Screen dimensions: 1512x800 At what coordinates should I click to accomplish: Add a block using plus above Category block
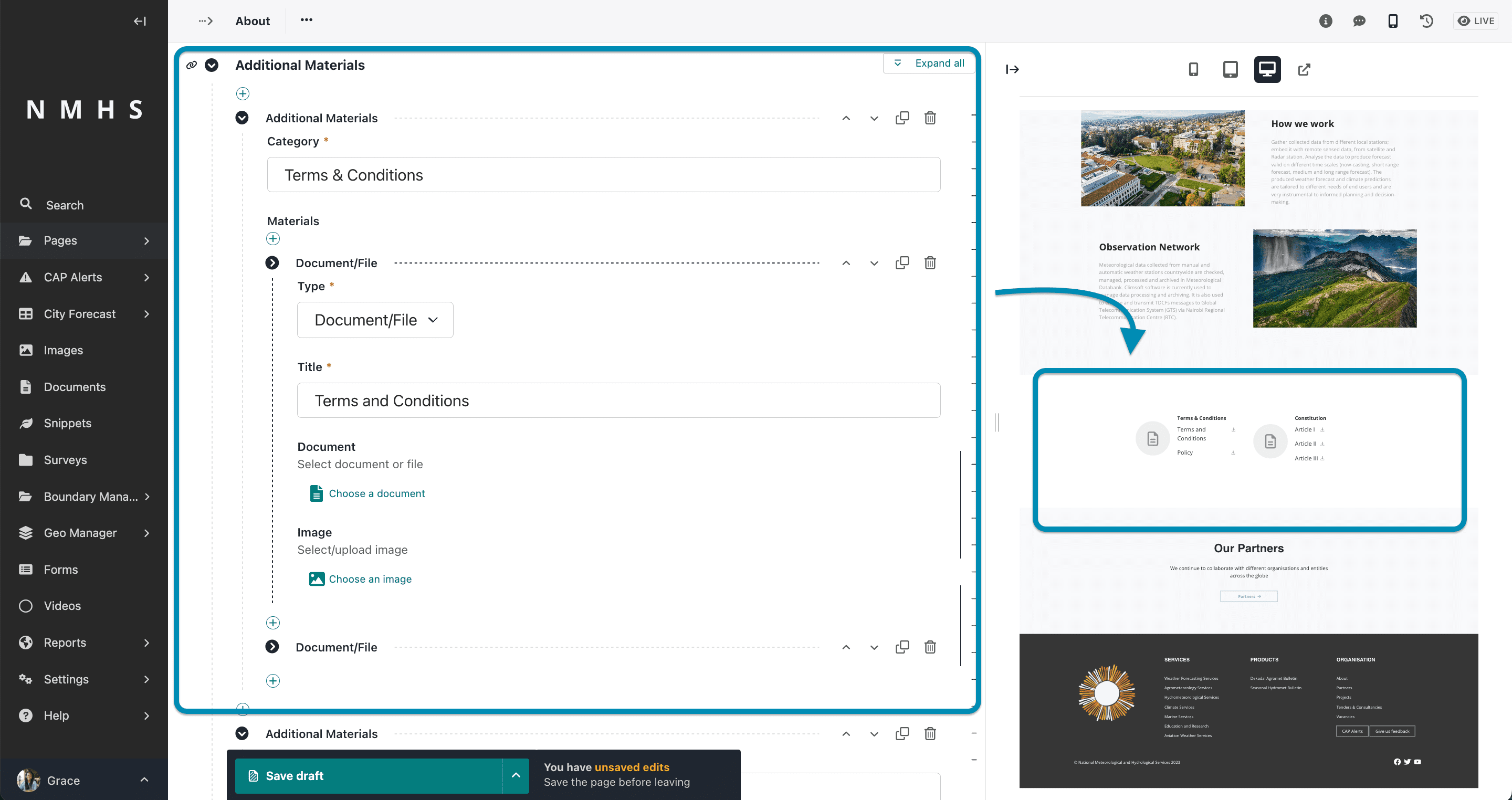point(243,93)
